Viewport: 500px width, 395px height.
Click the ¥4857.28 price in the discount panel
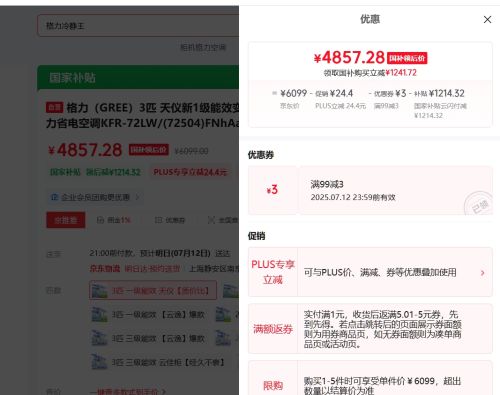point(349,57)
